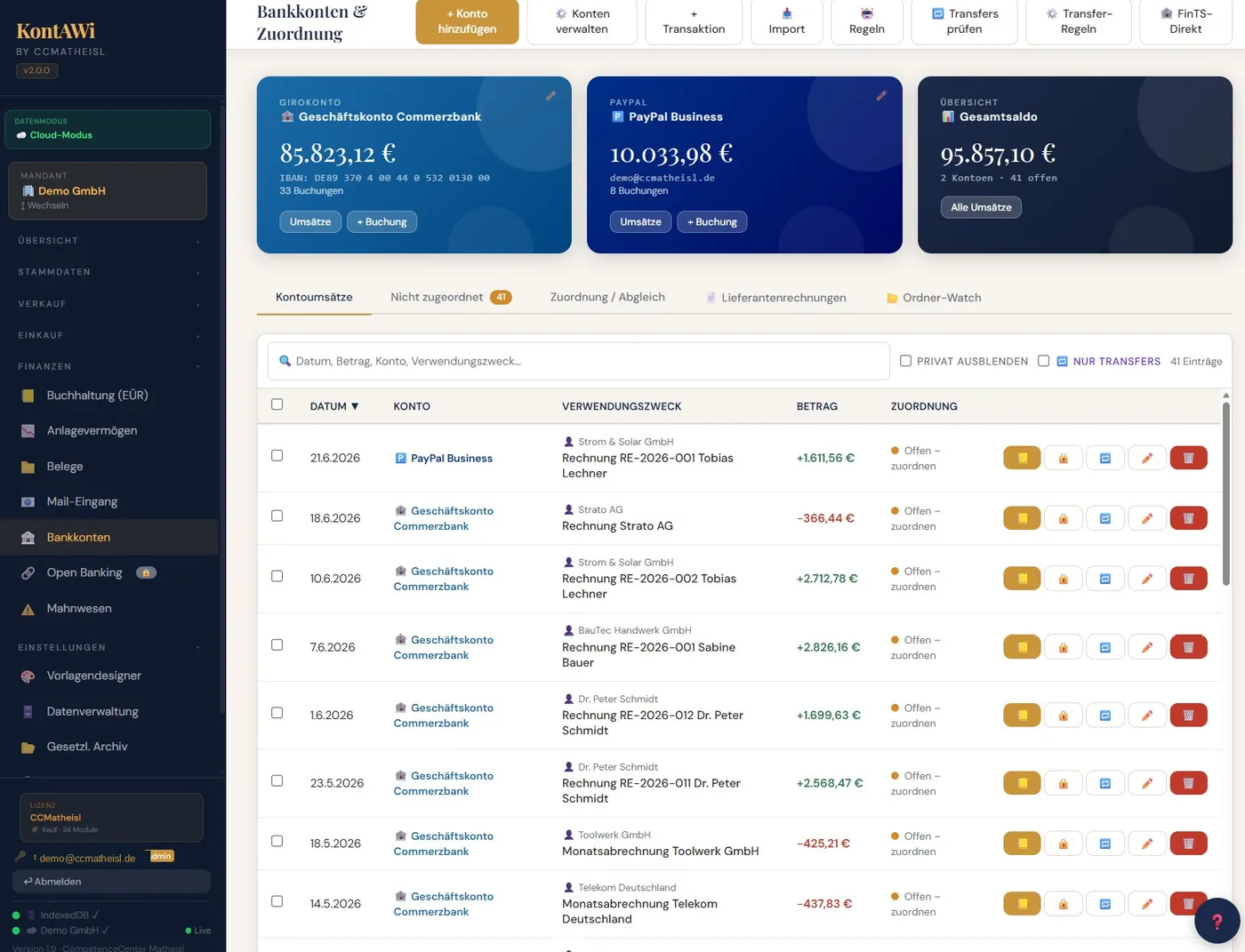The height and width of the screenshot is (952, 1245).
Task: Expand Übersicht sidebar section
Action: [109, 241]
